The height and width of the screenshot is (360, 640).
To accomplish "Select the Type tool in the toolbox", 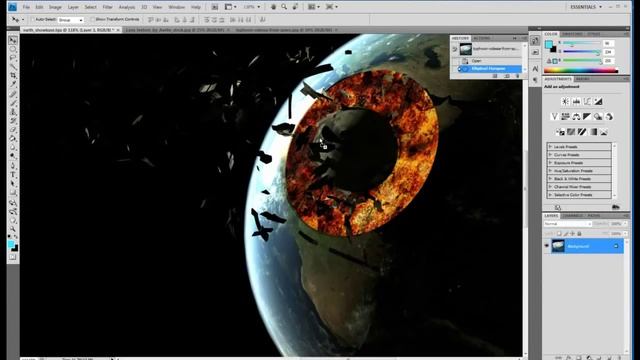I will click(x=13, y=174).
